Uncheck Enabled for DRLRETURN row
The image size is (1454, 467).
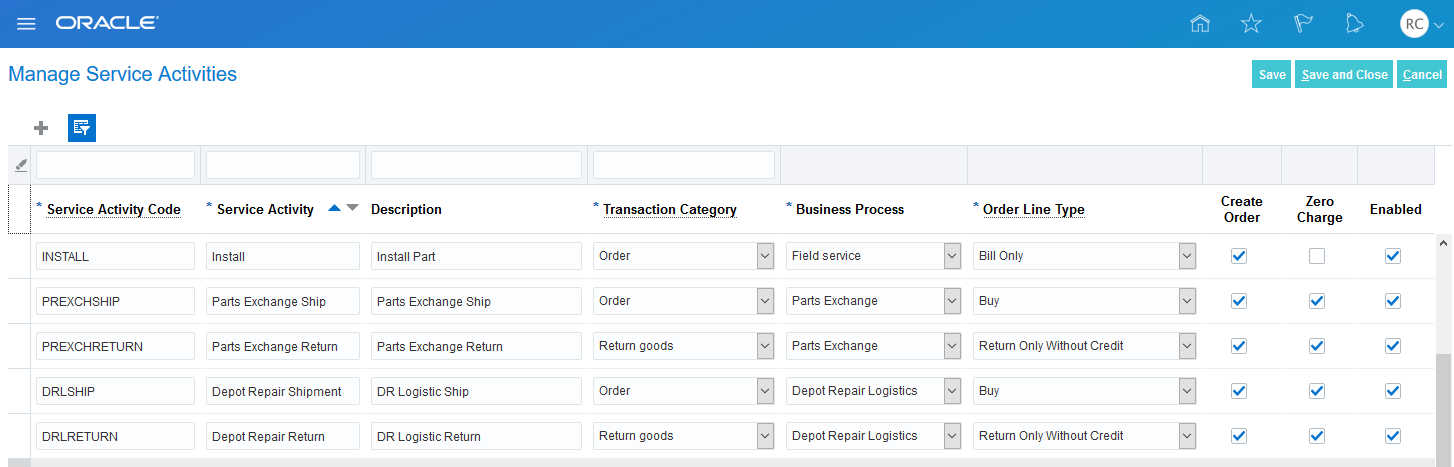(x=1393, y=436)
